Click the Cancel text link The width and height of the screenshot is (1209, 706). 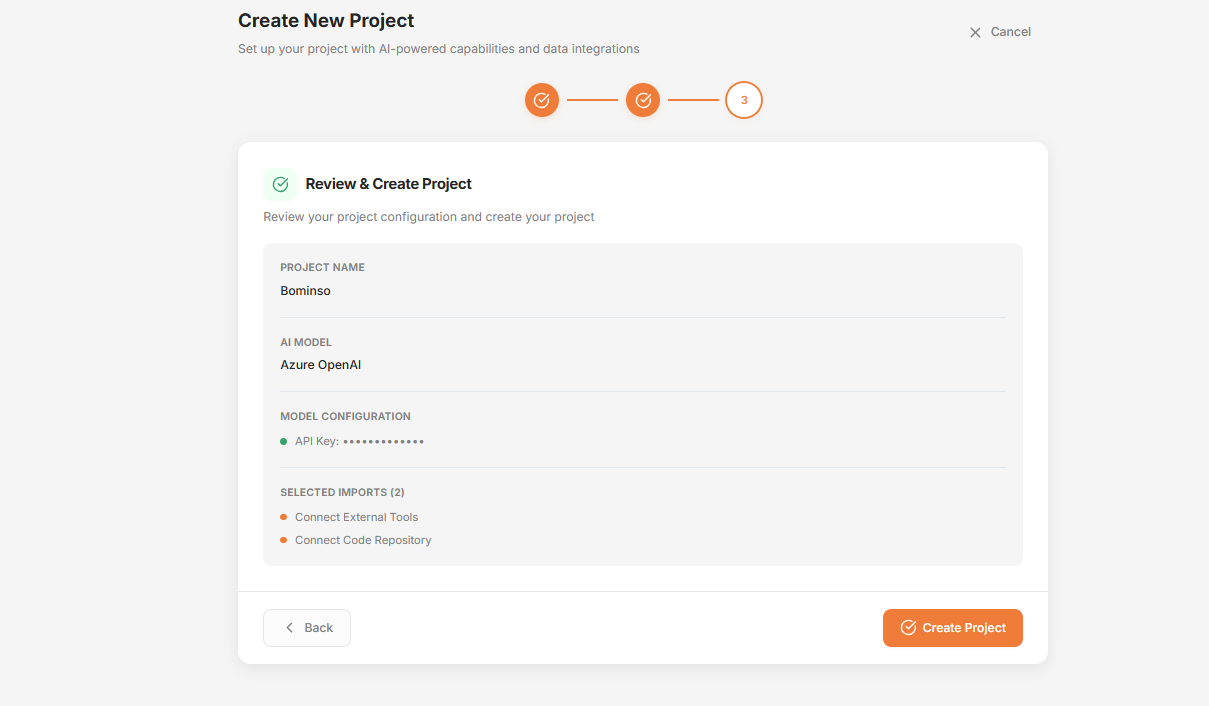(1010, 32)
